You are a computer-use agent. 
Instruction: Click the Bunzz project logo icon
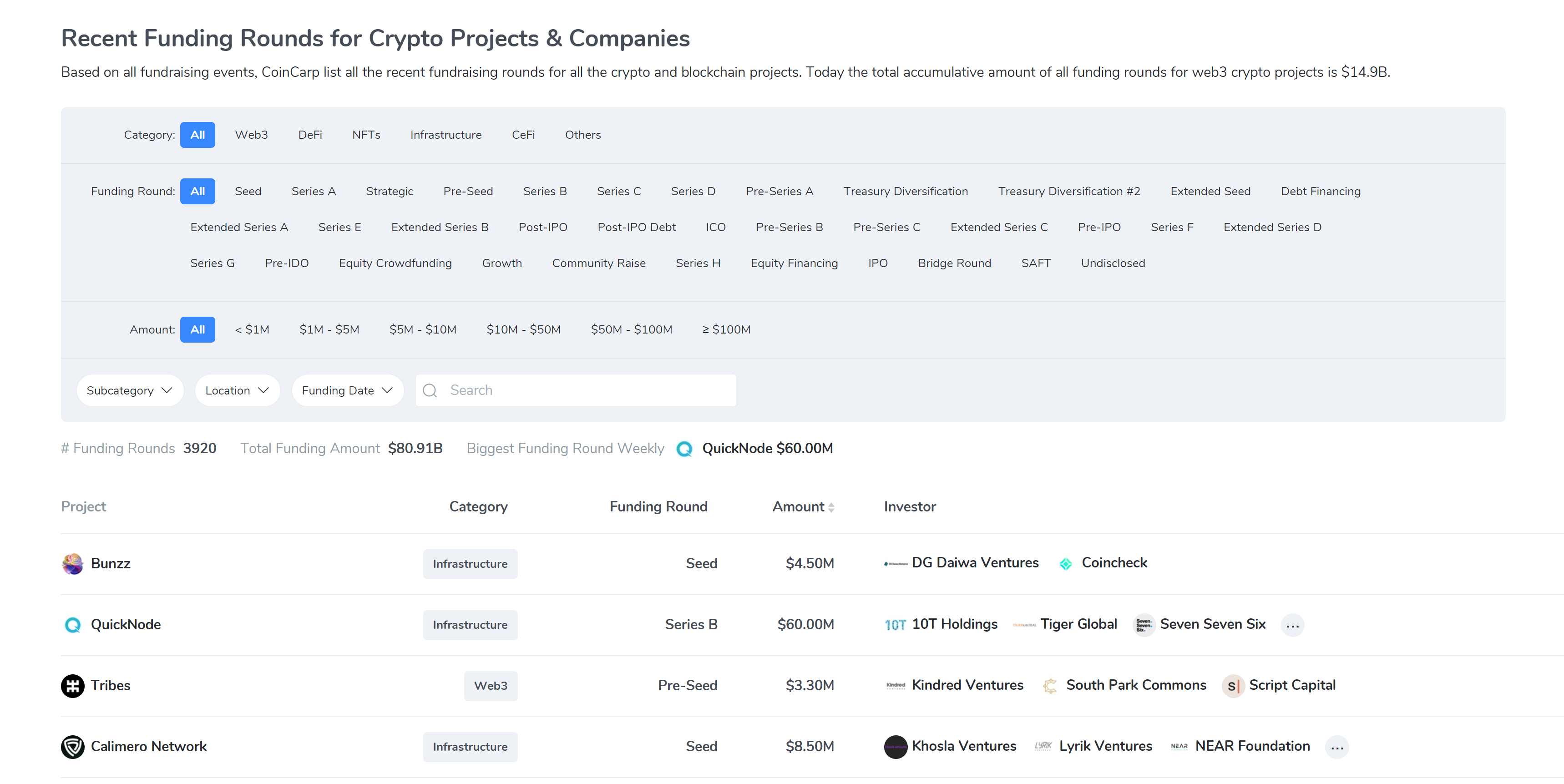(72, 564)
